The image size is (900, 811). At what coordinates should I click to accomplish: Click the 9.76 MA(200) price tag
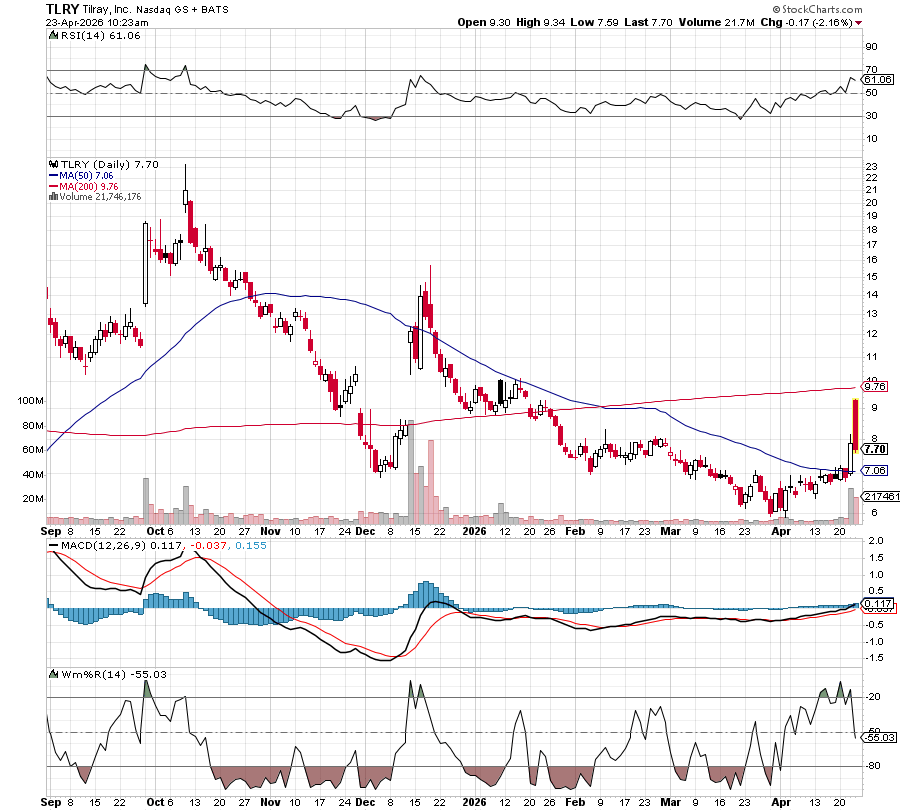[875, 386]
